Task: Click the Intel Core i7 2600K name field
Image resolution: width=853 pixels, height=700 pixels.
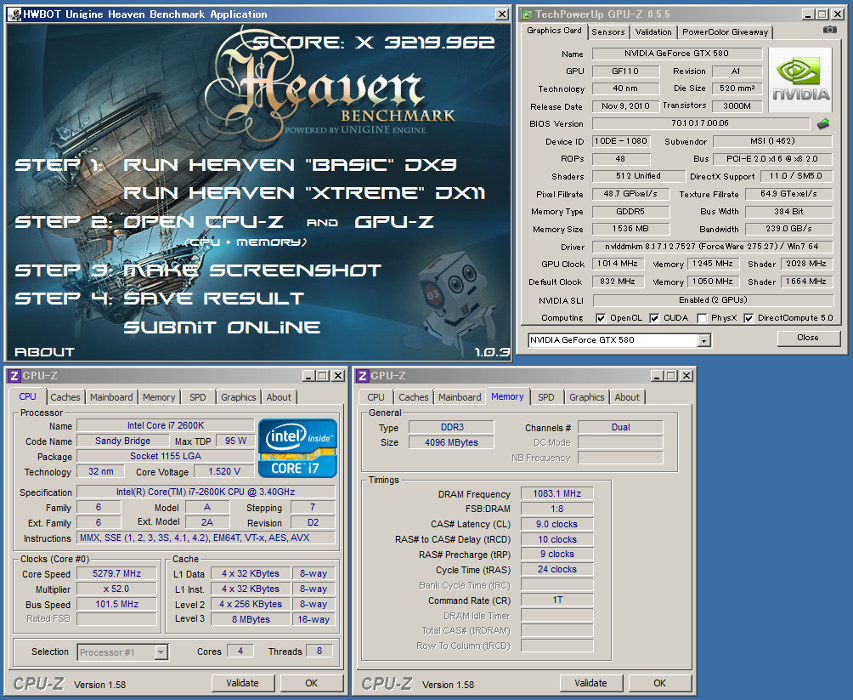Action: click(x=165, y=425)
